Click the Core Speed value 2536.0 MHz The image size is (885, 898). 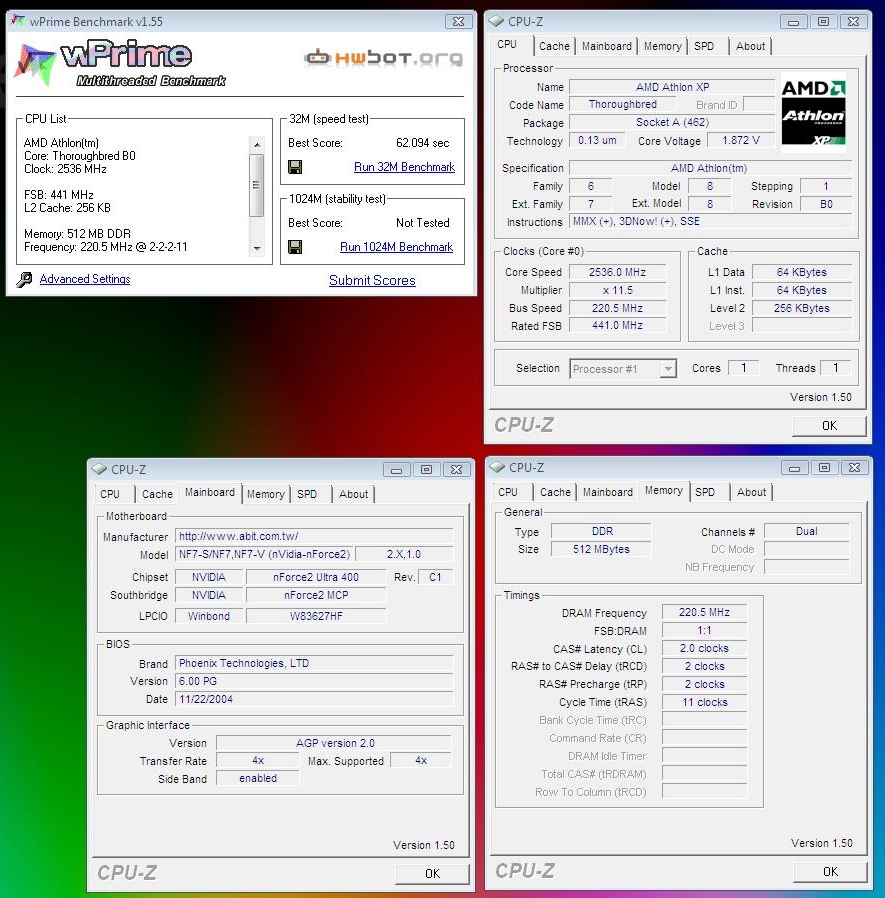617,272
